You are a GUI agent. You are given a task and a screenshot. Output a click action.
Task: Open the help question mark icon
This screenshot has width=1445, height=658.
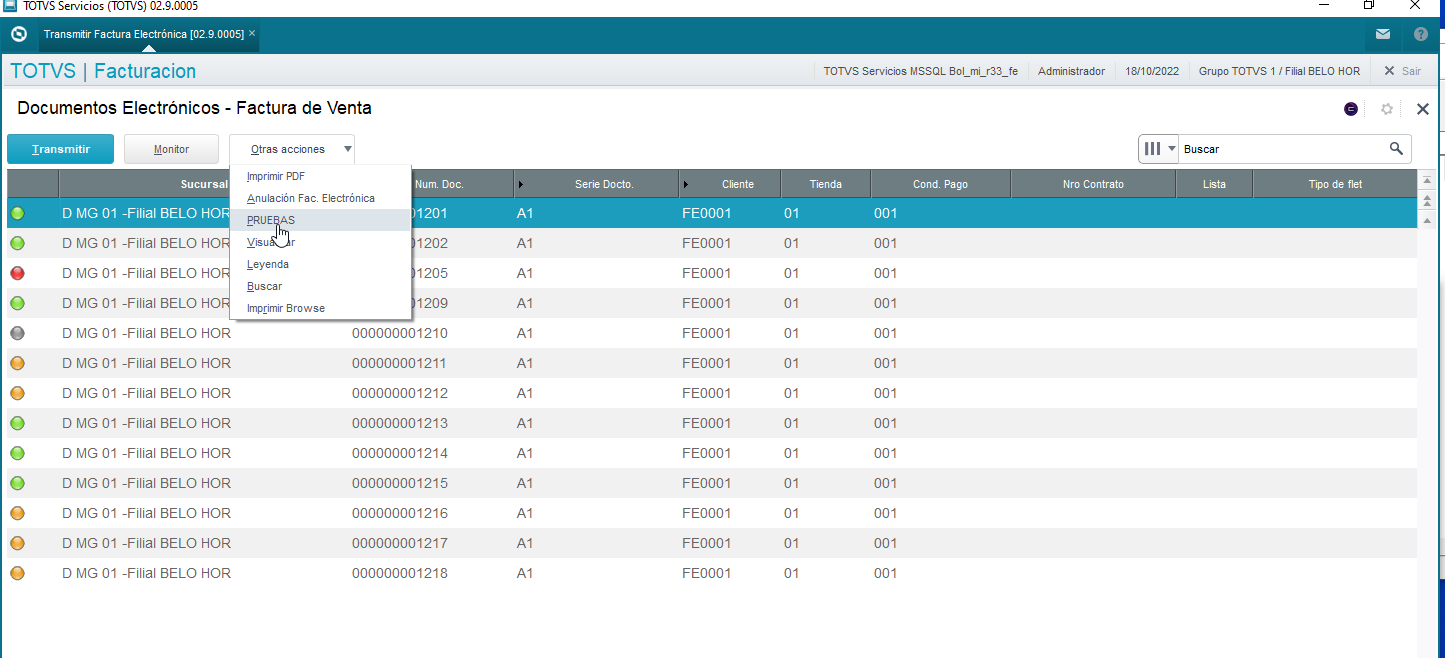(x=1421, y=34)
